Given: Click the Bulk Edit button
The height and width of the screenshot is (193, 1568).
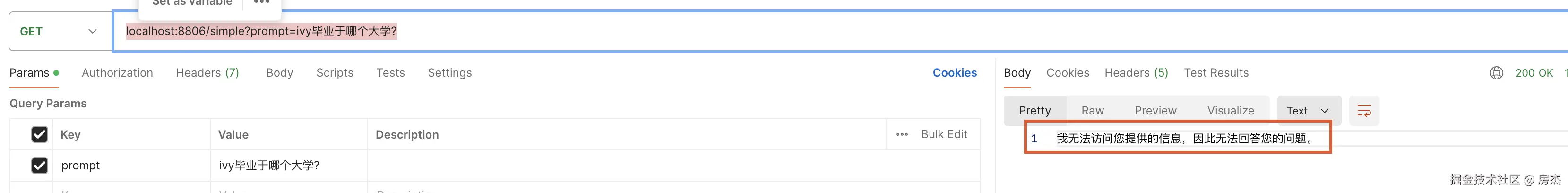Looking at the screenshot, I should pyautogui.click(x=943, y=134).
